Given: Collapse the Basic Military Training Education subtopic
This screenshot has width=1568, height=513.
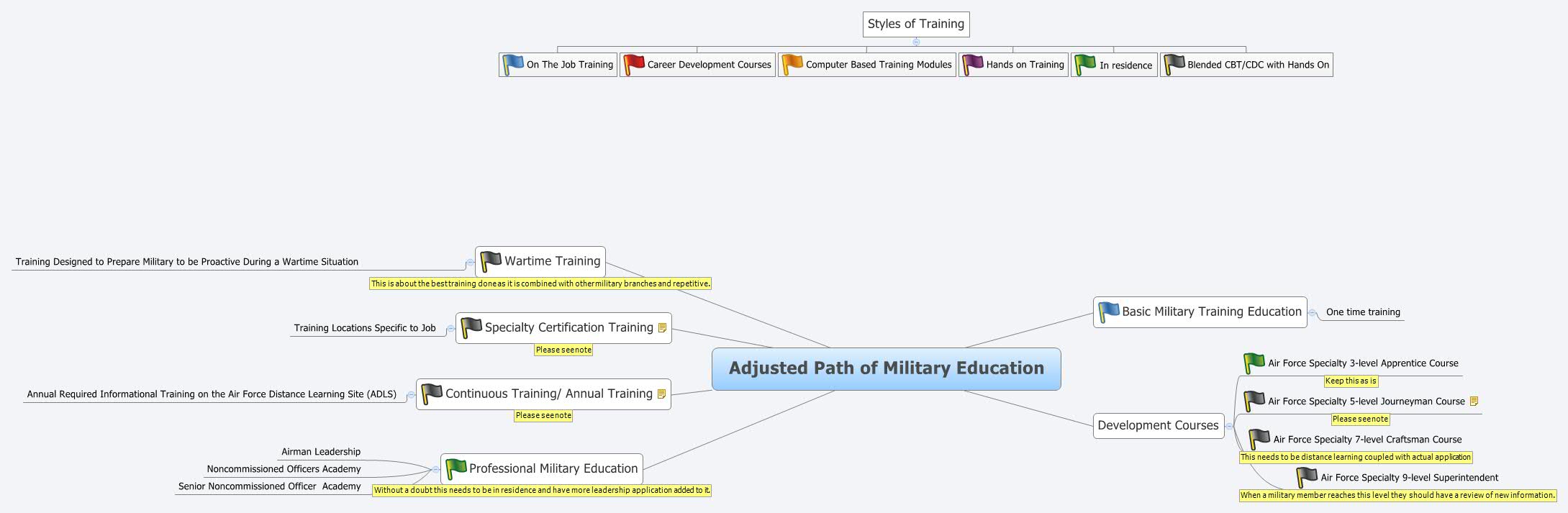Looking at the screenshot, I should 1313,313.
